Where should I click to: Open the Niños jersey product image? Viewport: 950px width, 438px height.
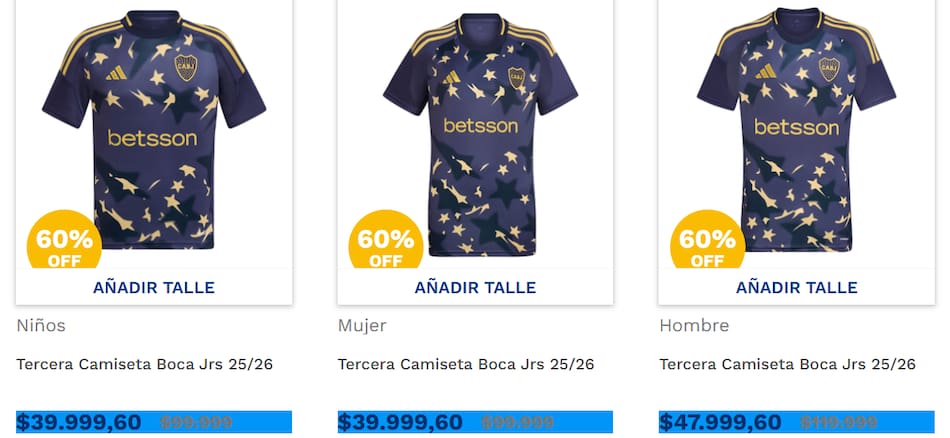154,129
